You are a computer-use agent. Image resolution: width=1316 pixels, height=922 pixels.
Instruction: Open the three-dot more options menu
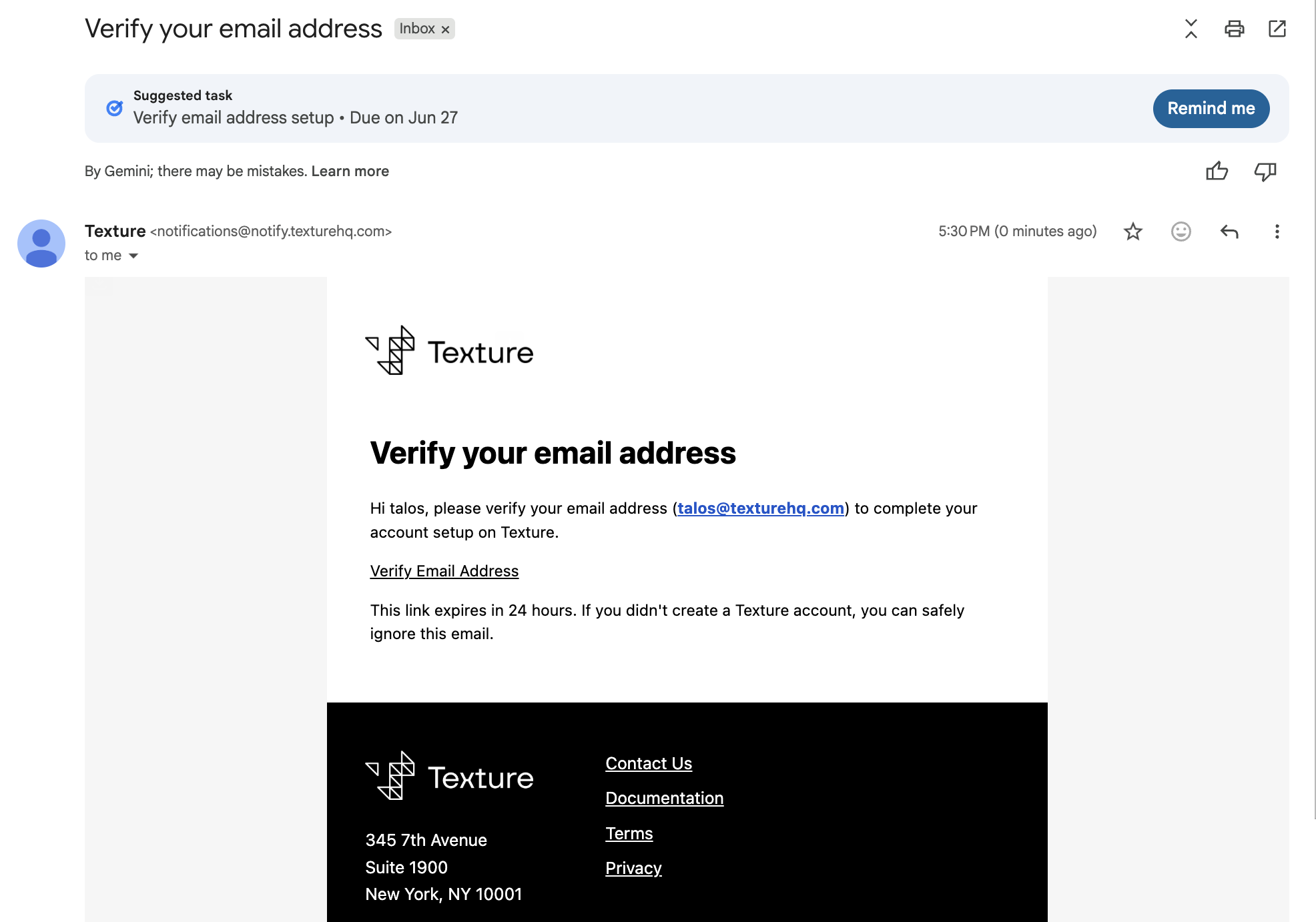coord(1277,232)
